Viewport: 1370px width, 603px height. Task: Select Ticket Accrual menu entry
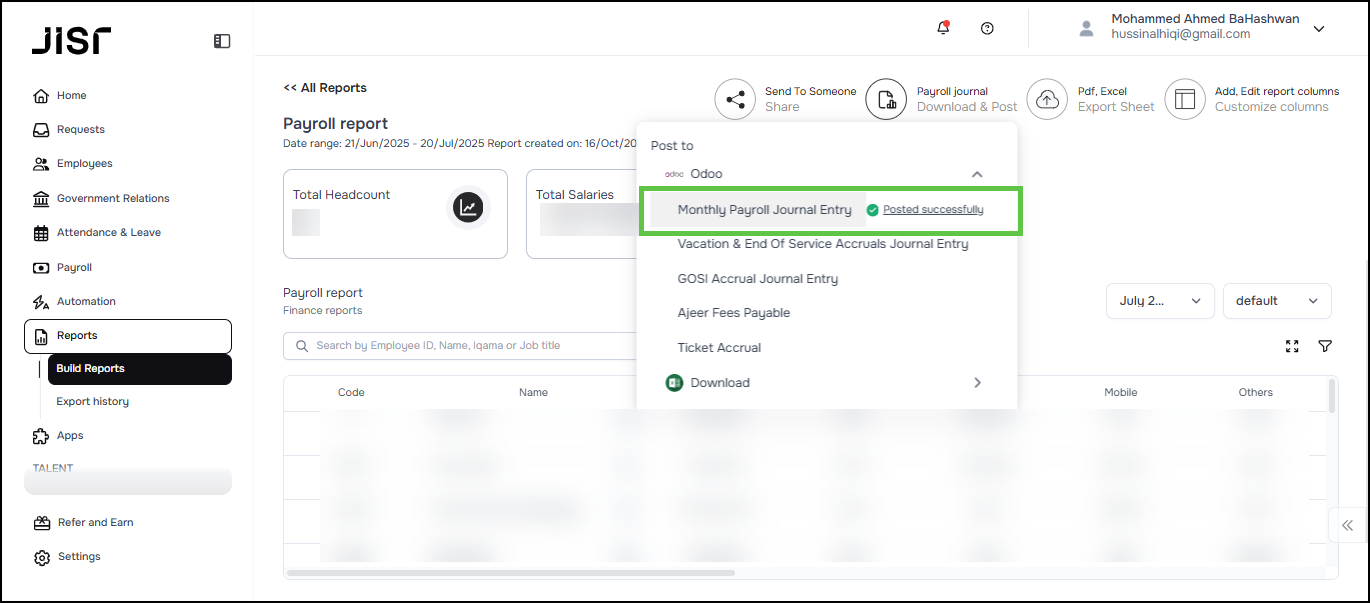[x=719, y=348]
